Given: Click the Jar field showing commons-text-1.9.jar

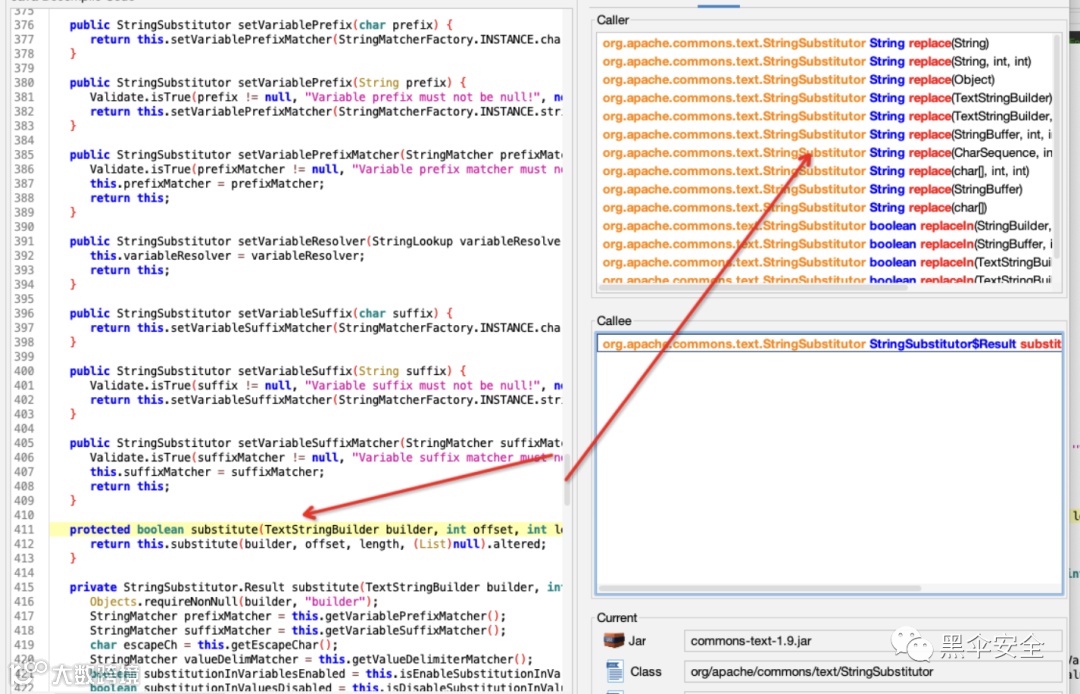Looking at the screenshot, I should tap(873, 640).
